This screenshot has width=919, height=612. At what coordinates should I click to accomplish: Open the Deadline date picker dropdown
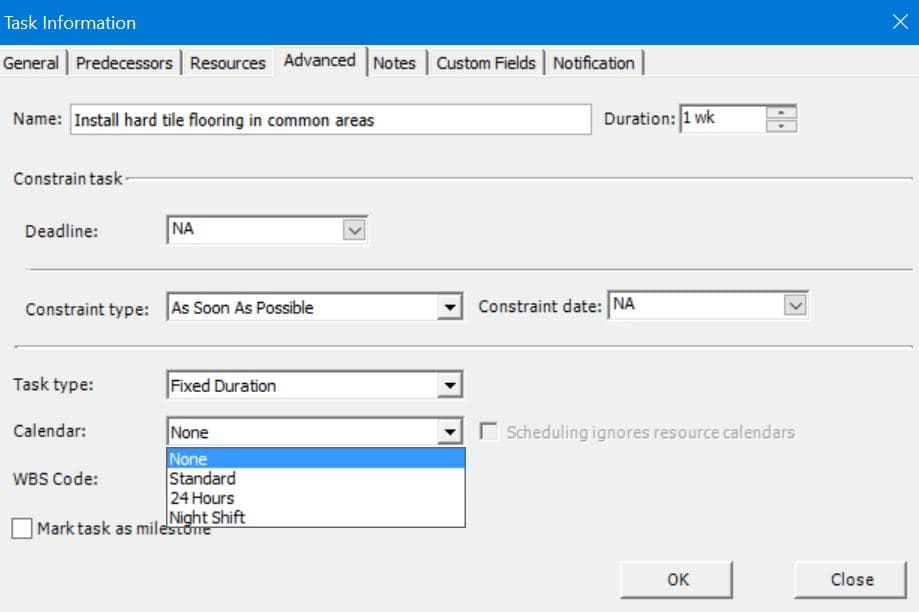(355, 230)
